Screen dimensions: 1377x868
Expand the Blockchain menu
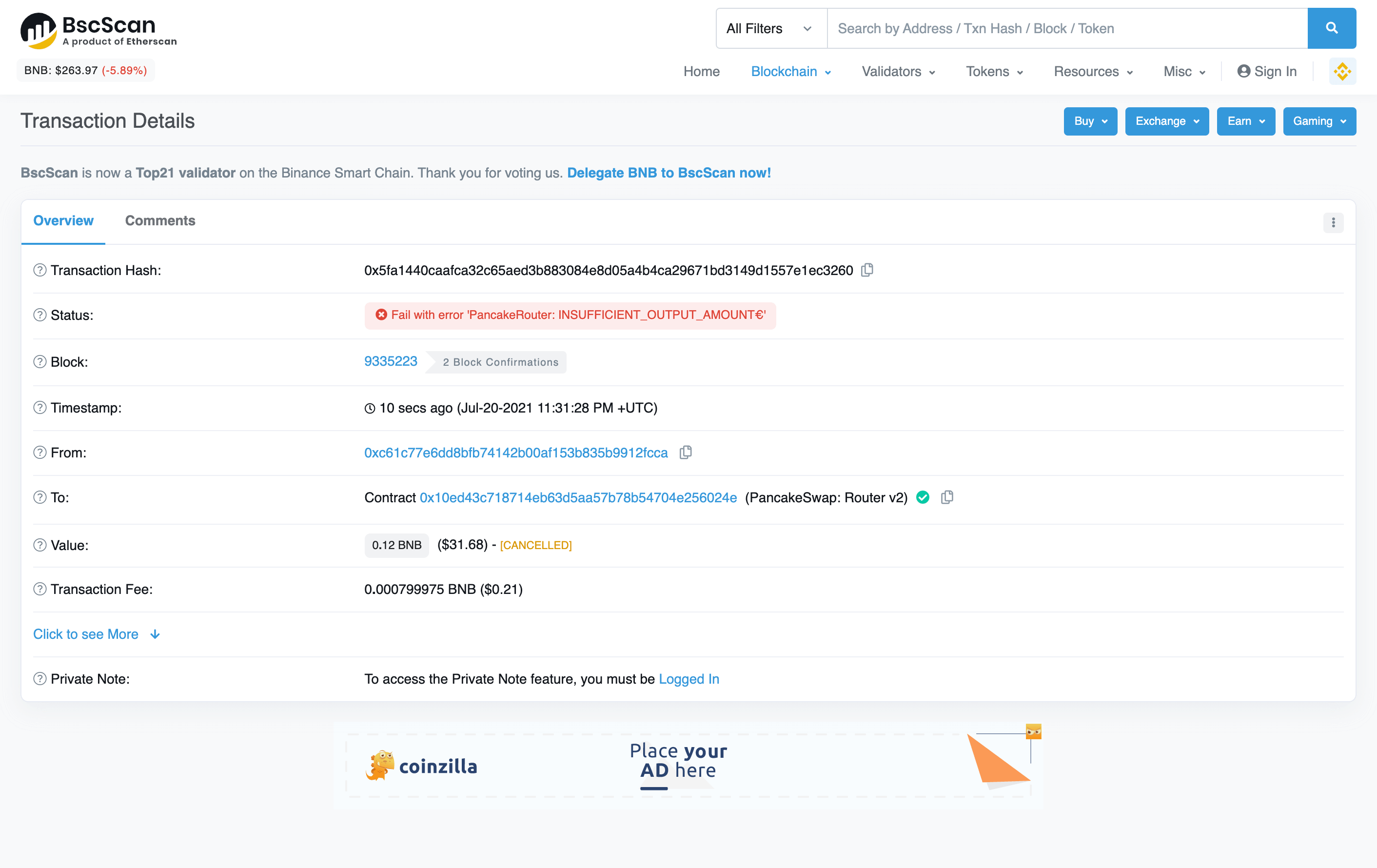(x=790, y=72)
